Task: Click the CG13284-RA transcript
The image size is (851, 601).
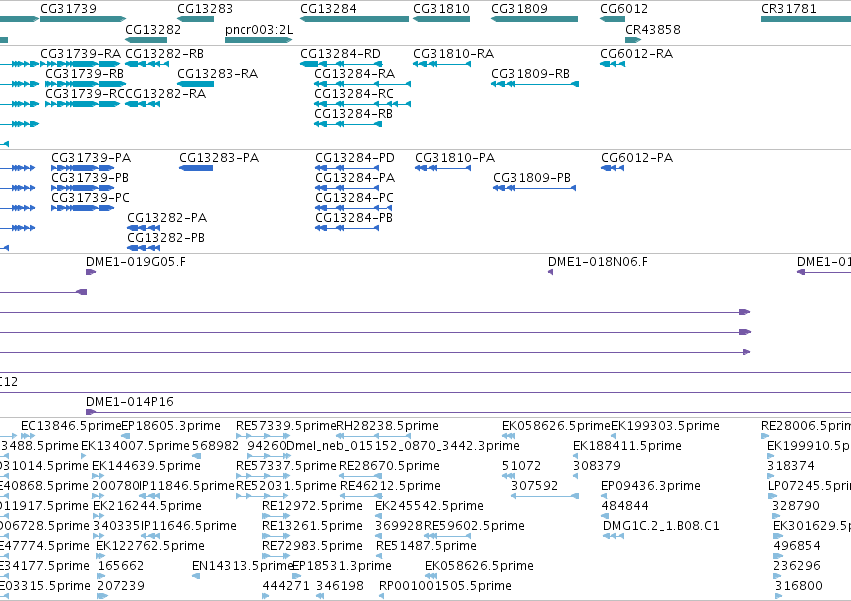Action: pos(363,84)
